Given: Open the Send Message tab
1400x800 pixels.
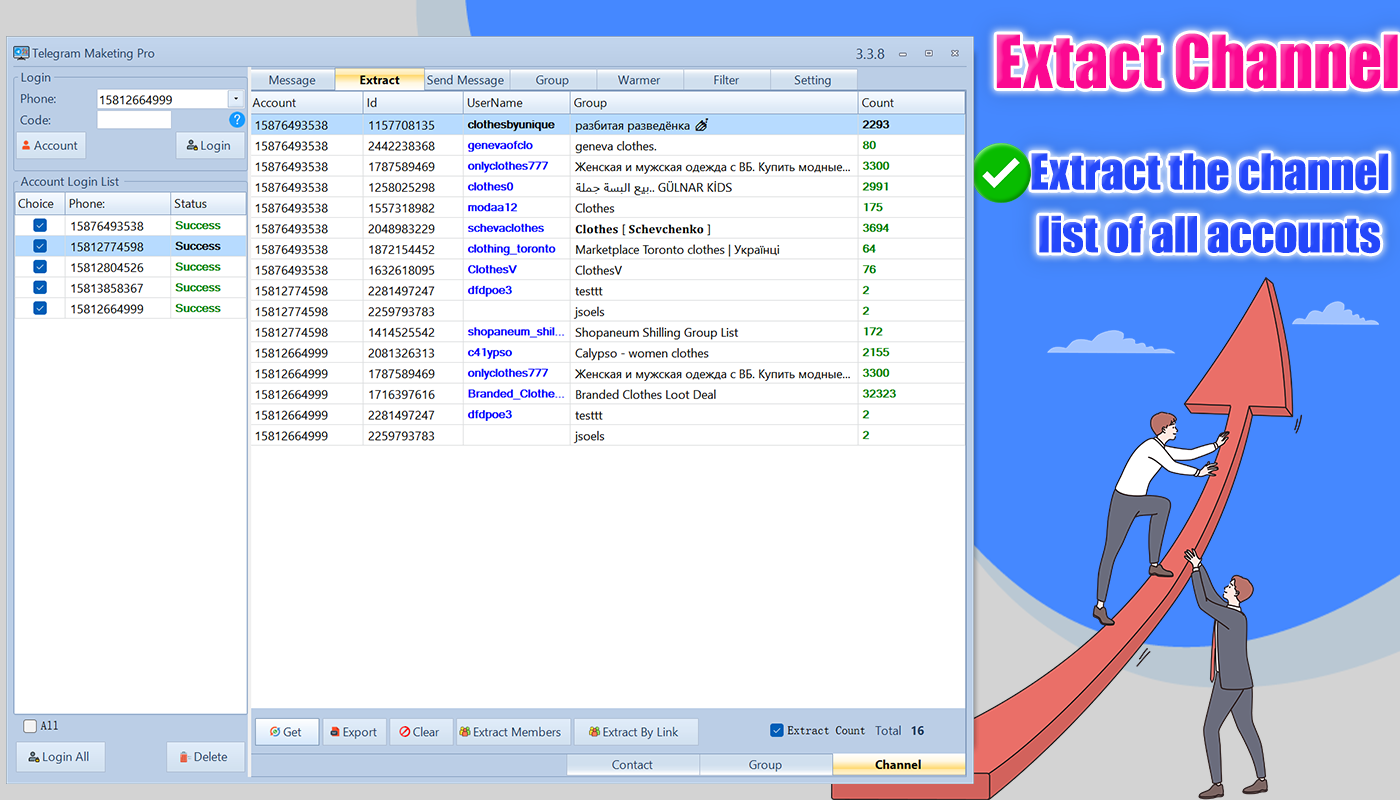Looking at the screenshot, I should coord(466,80).
